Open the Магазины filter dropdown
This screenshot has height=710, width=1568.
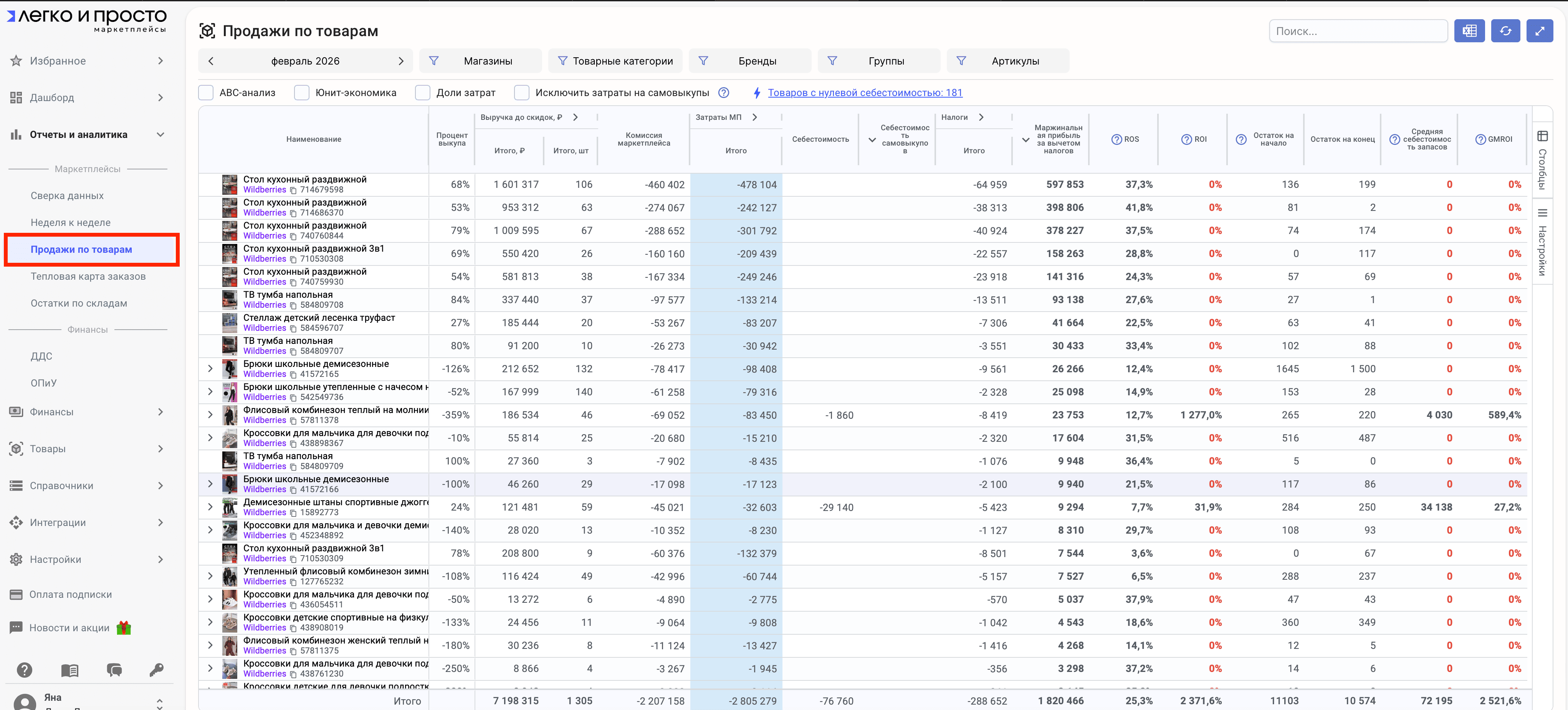coord(480,61)
